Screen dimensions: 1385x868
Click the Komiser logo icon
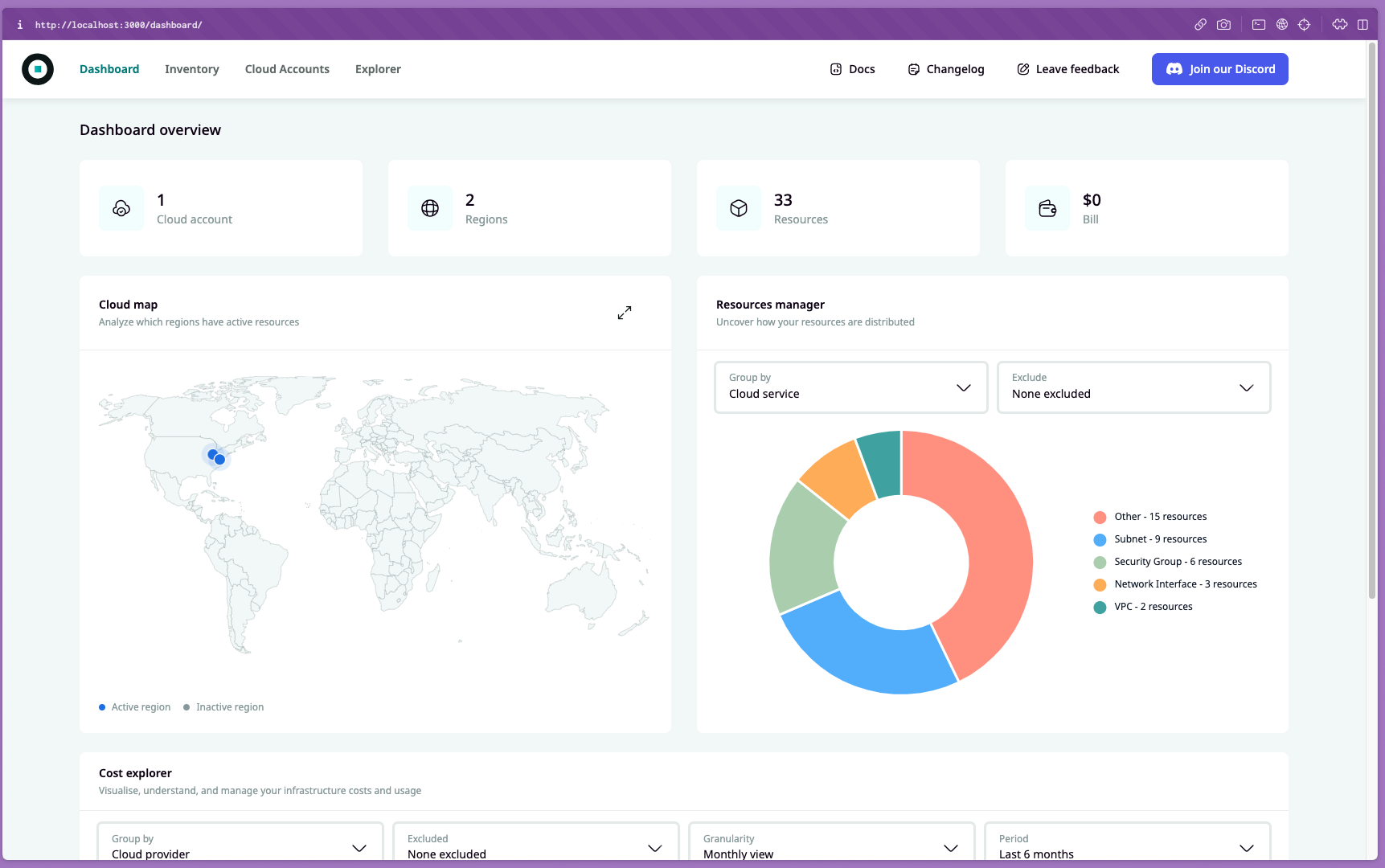coord(38,69)
